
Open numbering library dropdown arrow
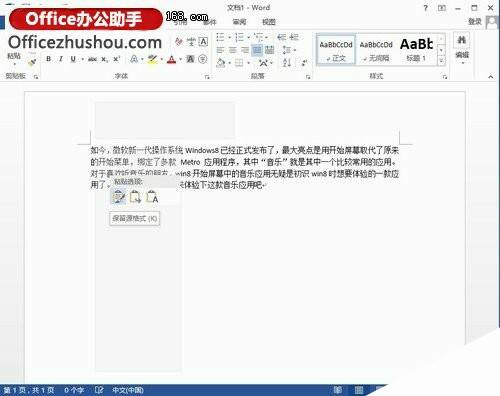pos(248,37)
